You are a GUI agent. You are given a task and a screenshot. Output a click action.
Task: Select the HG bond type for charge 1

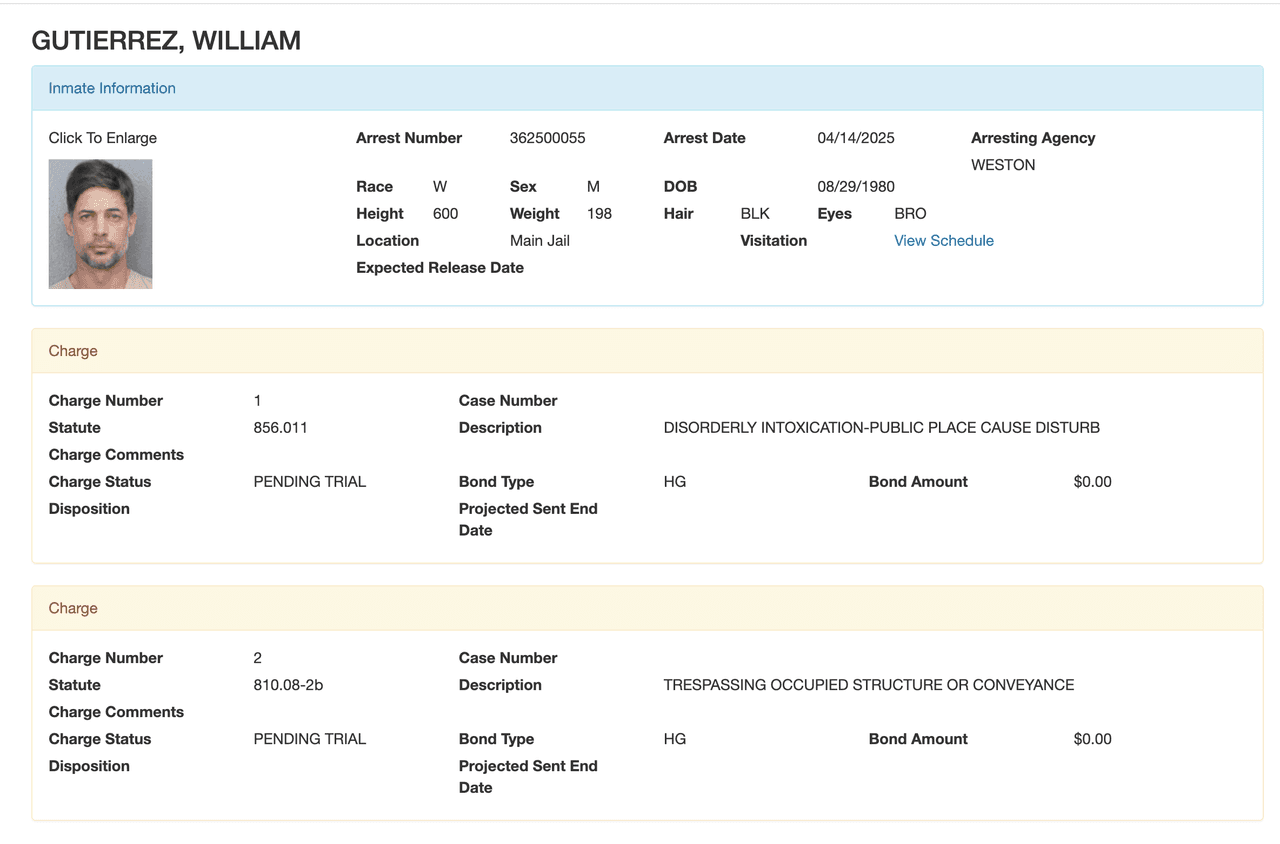[x=674, y=481]
